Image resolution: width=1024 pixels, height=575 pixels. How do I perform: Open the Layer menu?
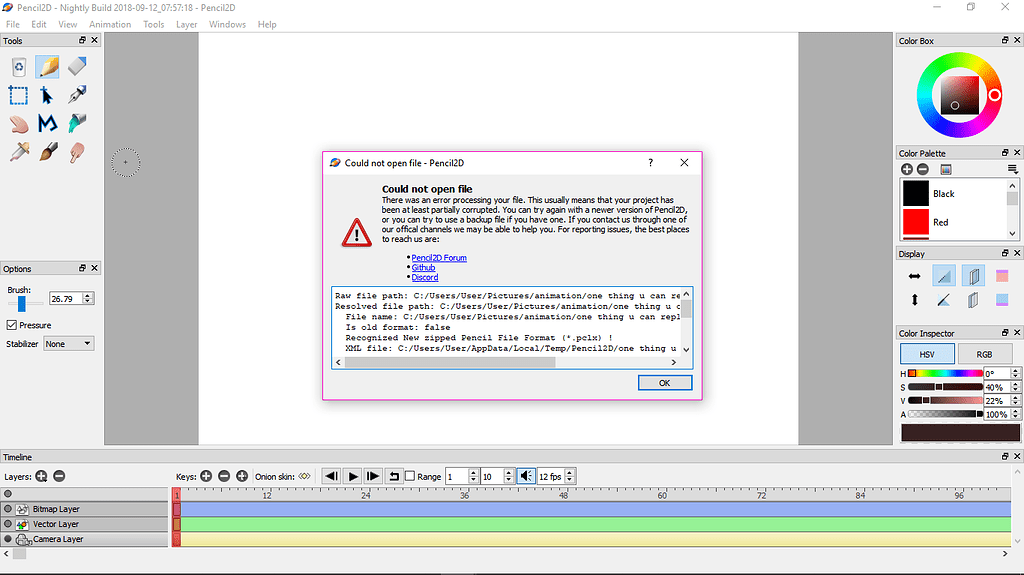click(186, 24)
